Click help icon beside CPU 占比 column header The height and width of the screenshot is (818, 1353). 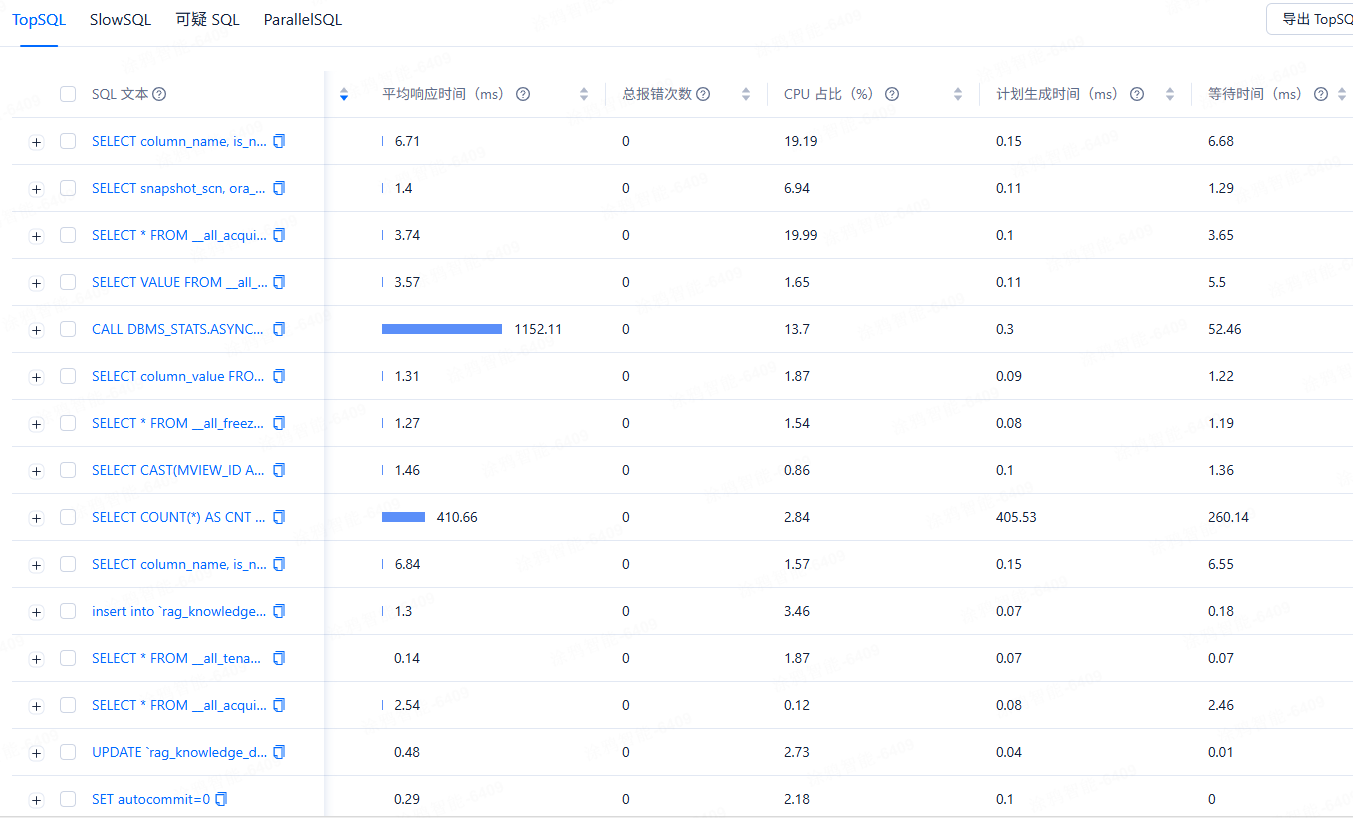(x=892, y=94)
